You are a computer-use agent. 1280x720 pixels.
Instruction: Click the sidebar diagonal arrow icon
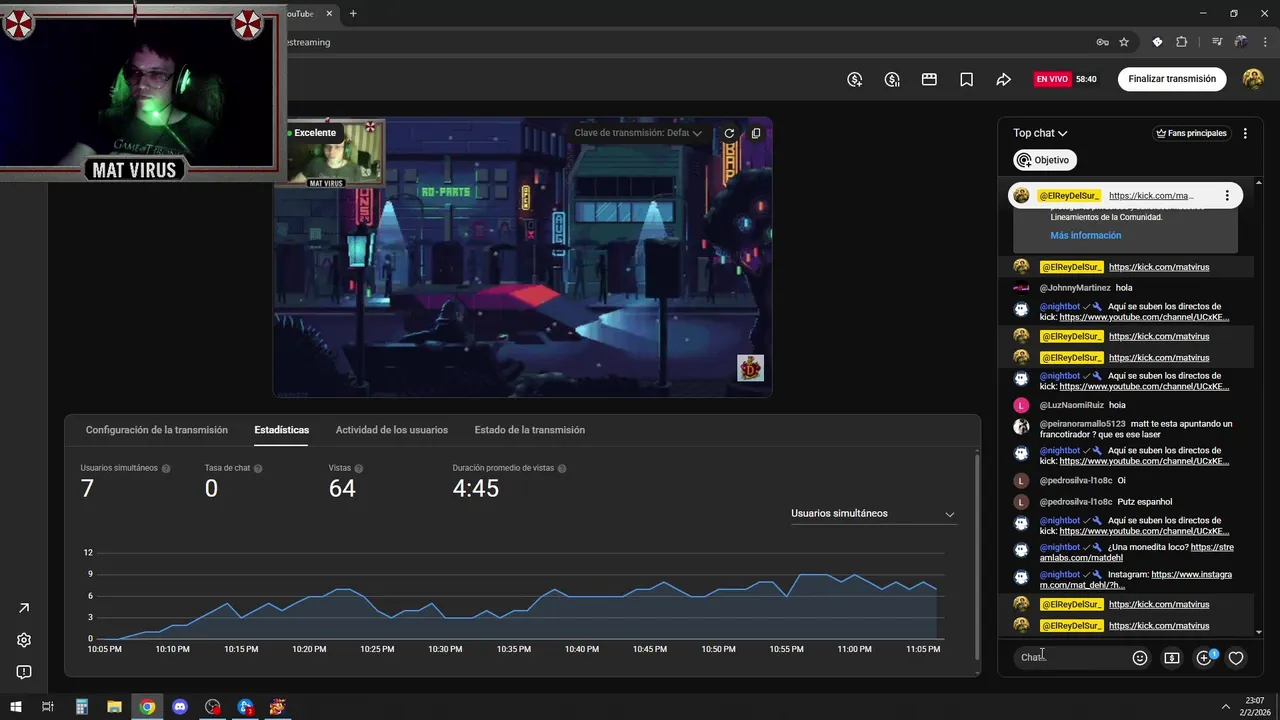24,608
